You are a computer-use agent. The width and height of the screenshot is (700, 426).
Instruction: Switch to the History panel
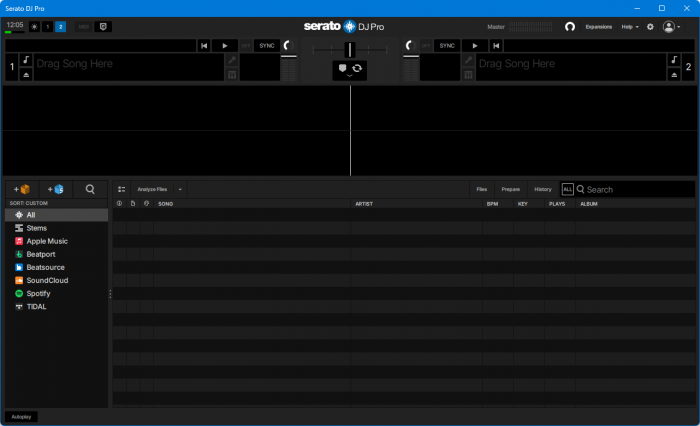[542, 189]
